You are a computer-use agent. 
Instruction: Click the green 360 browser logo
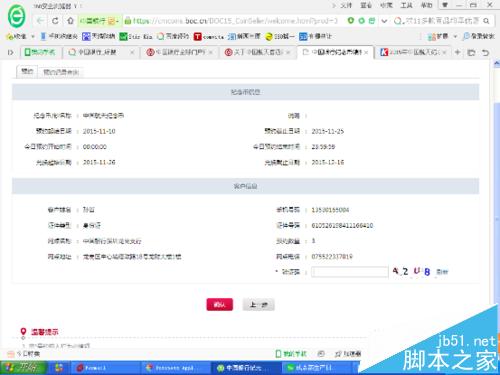coord(16,16)
